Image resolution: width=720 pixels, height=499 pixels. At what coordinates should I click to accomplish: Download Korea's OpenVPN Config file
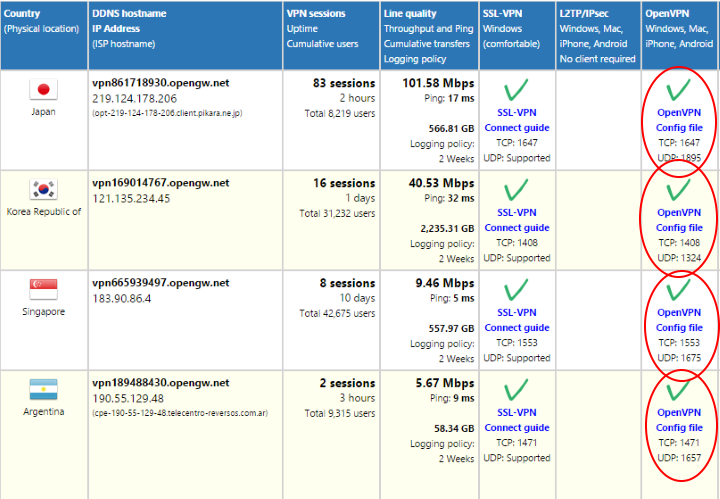679,228
